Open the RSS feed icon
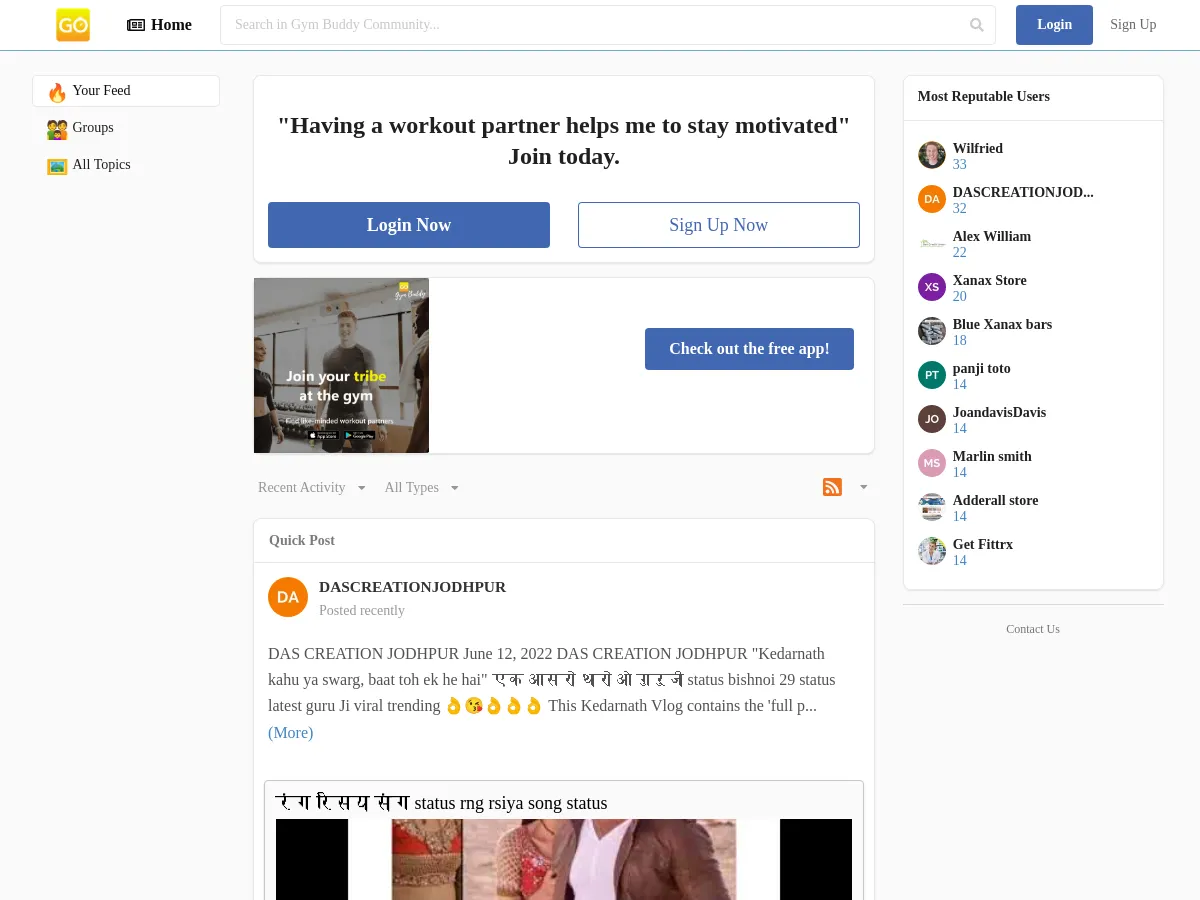 click(x=832, y=487)
